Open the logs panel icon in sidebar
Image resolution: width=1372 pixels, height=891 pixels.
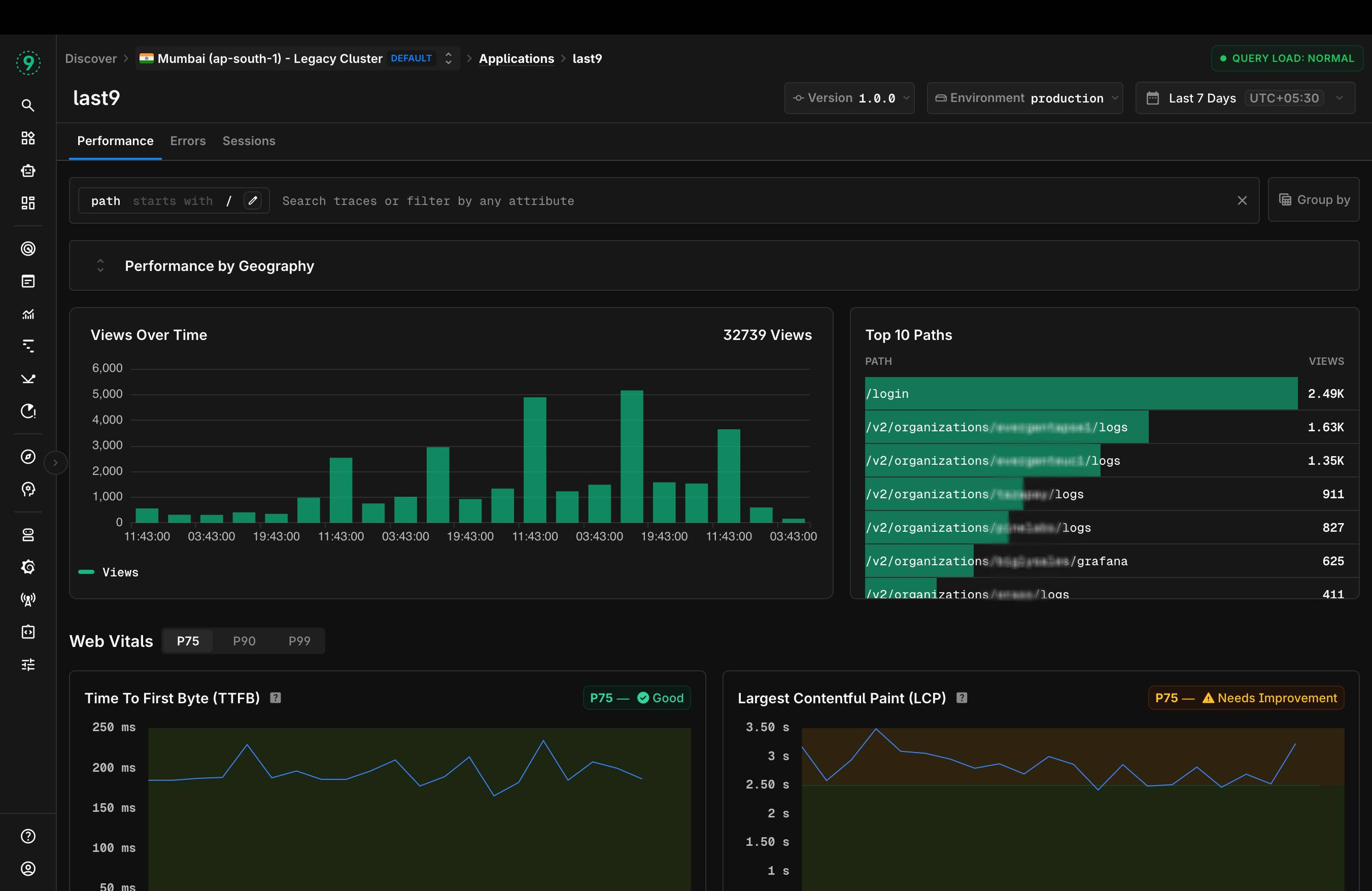pyautogui.click(x=28, y=281)
